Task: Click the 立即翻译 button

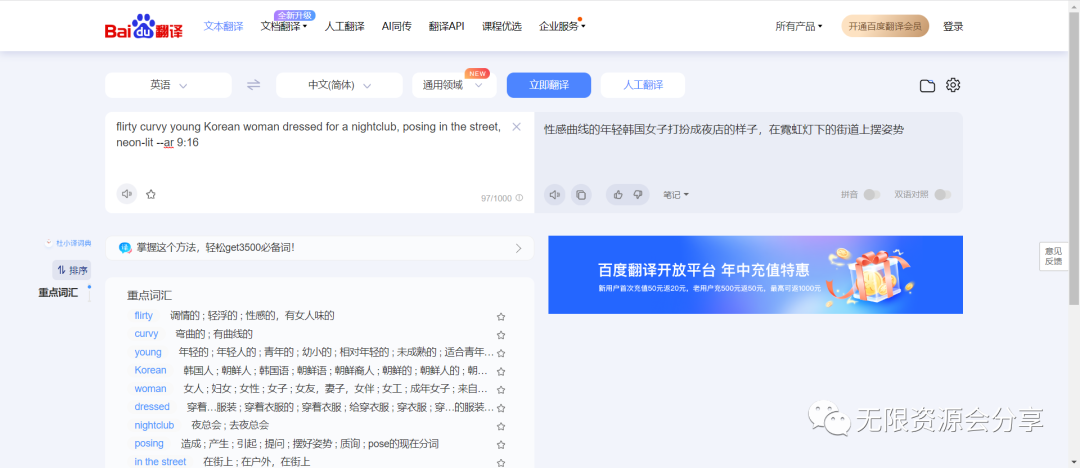Action: (x=549, y=85)
